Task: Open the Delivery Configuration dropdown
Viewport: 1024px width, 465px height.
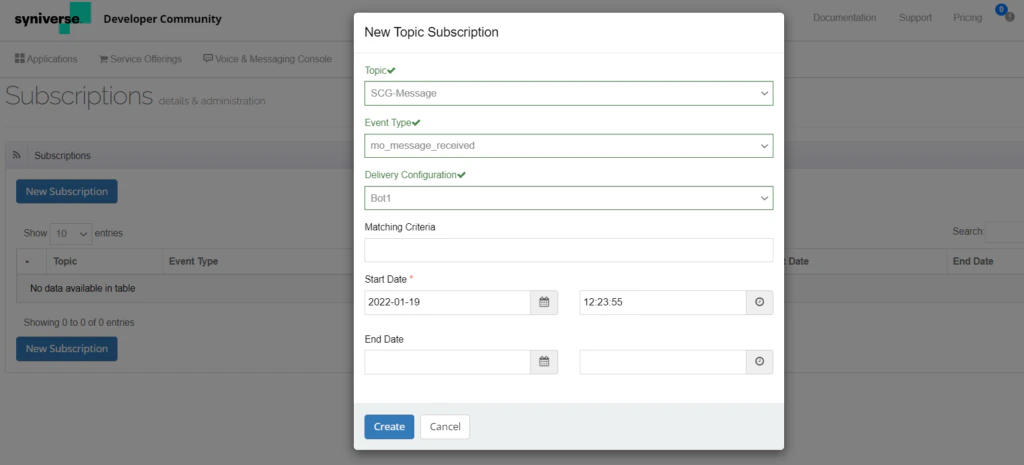Action: coord(568,198)
